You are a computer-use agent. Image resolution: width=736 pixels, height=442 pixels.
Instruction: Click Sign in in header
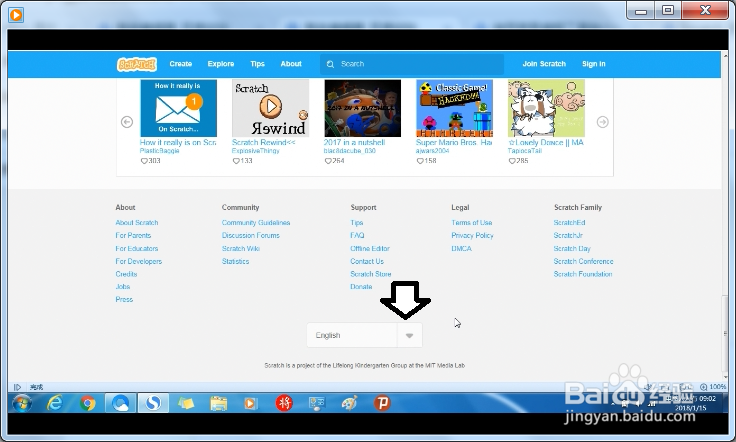tap(594, 64)
